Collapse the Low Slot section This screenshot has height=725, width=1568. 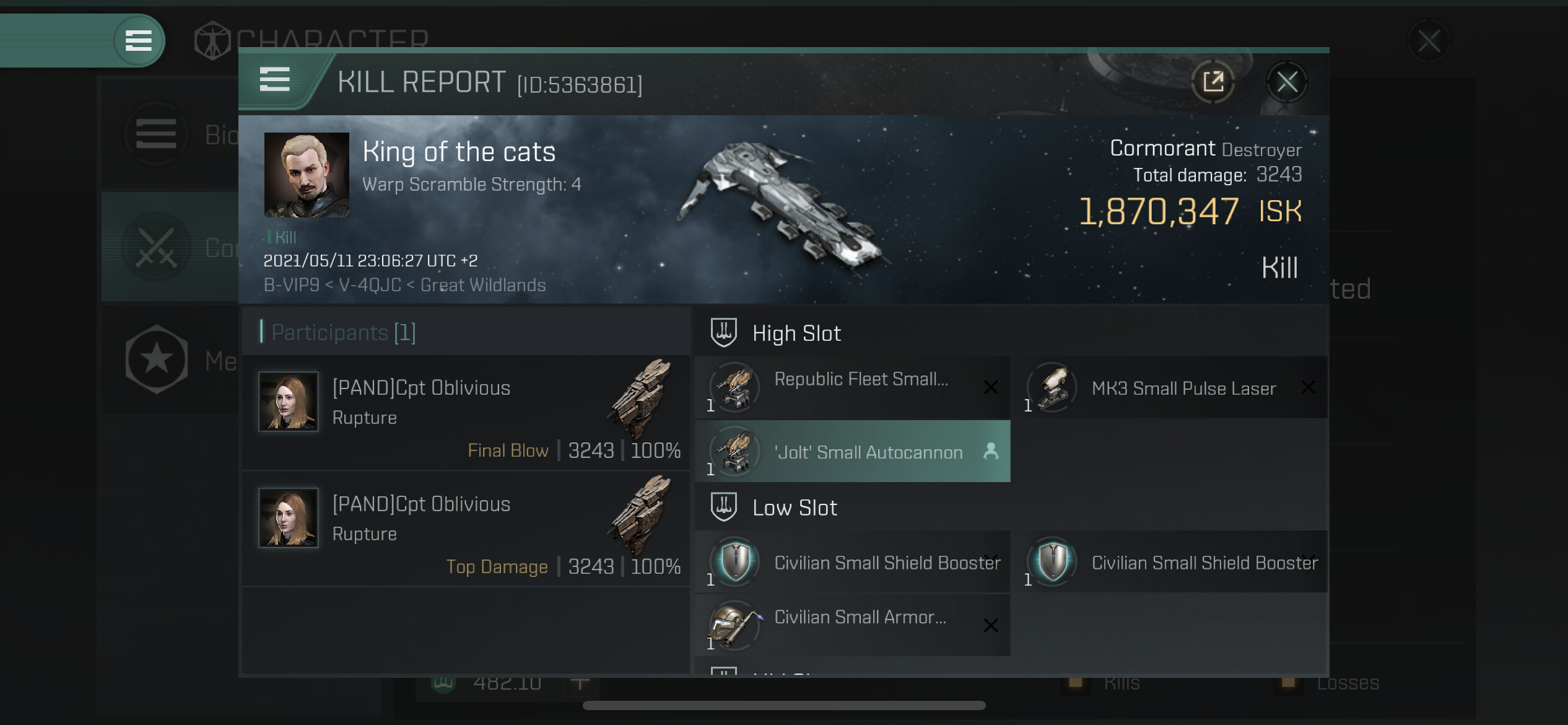(795, 508)
